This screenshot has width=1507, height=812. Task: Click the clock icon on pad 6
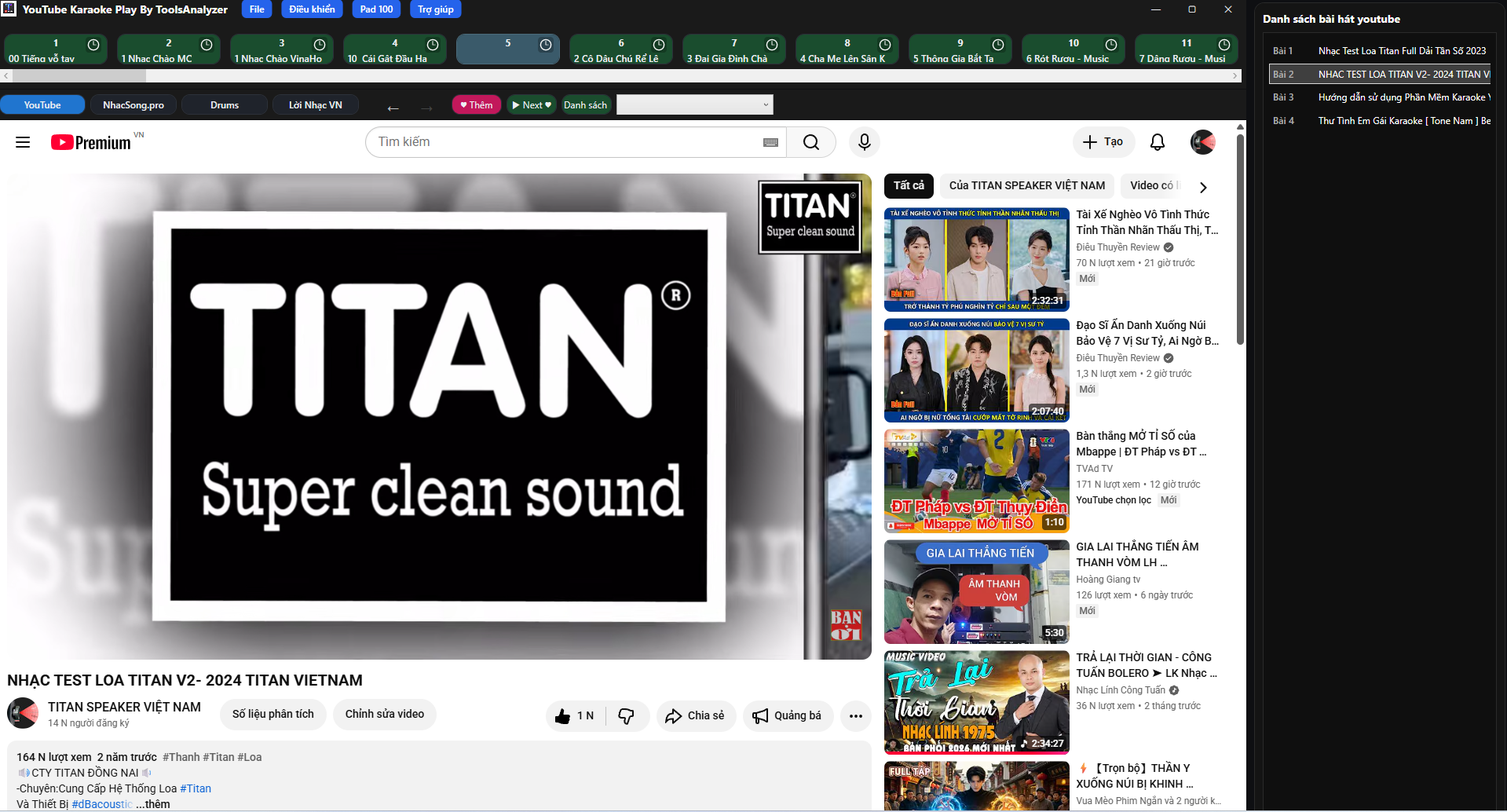[x=659, y=45]
